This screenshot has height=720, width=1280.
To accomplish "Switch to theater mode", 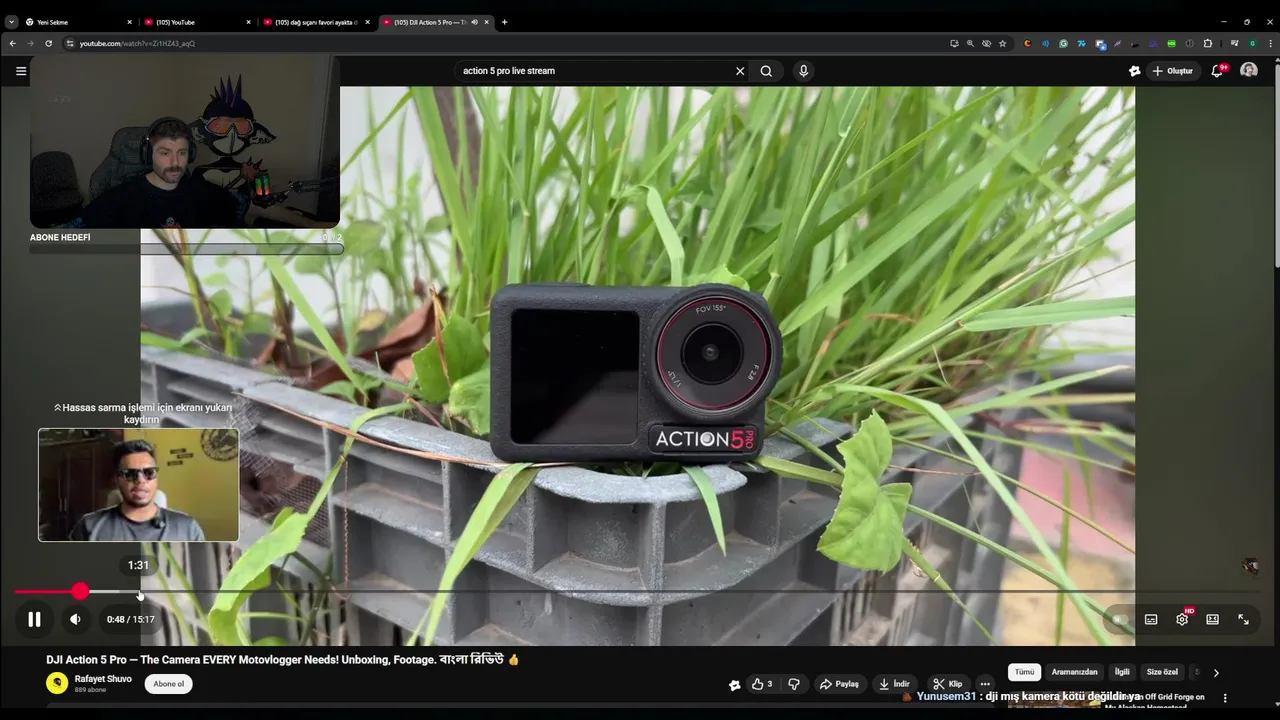I will [x=1212, y=619].
